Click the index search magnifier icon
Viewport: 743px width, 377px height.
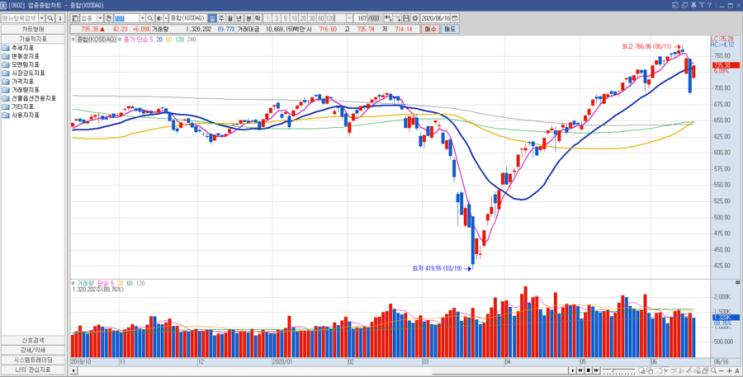(x=150, y=18)
